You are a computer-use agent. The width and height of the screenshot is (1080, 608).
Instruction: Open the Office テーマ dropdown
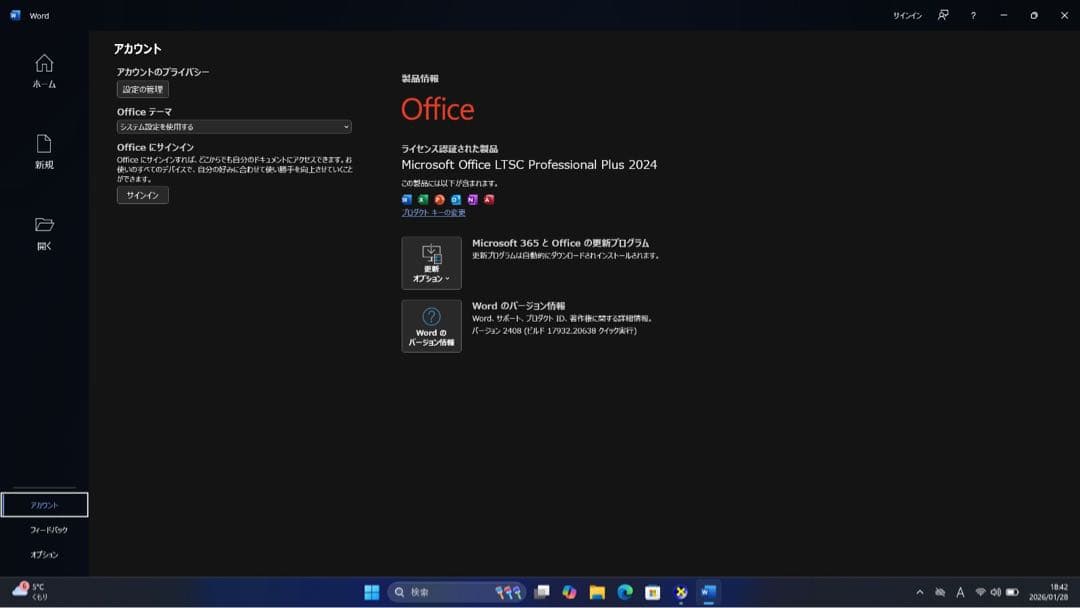[233, 127]
